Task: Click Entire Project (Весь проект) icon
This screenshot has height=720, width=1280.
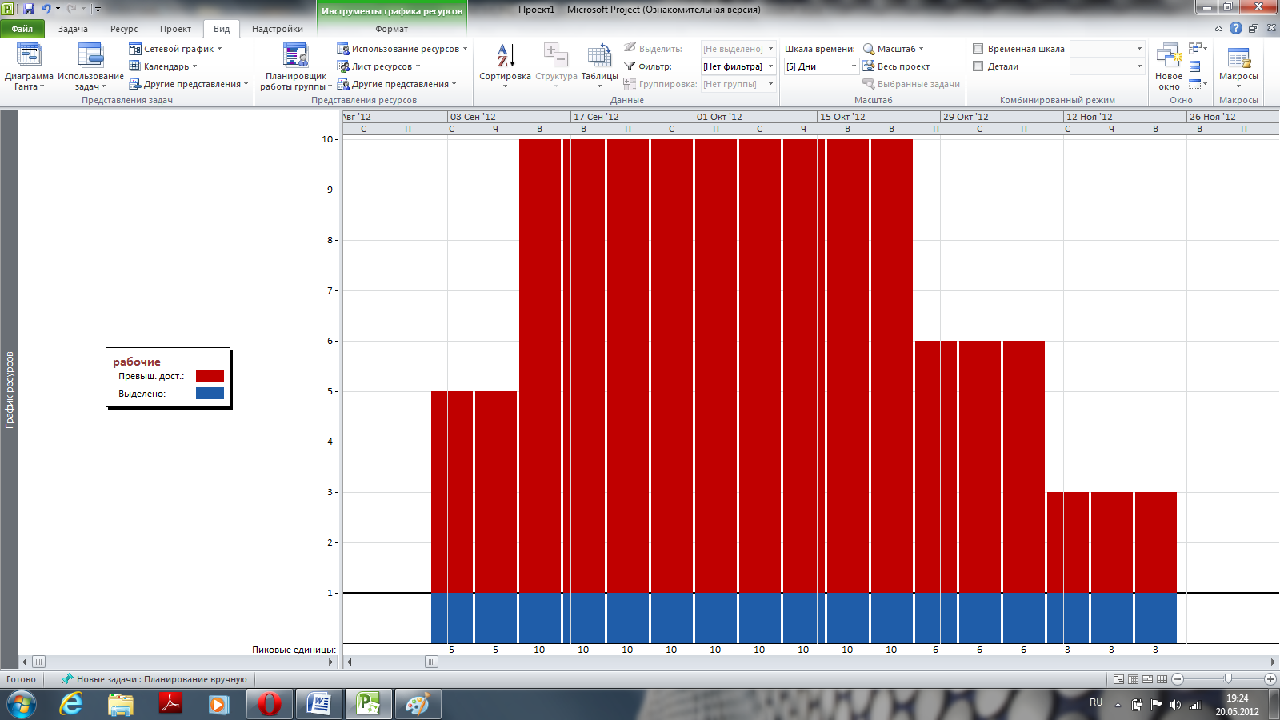Action: pyautogui.click(x=868, y=67)
